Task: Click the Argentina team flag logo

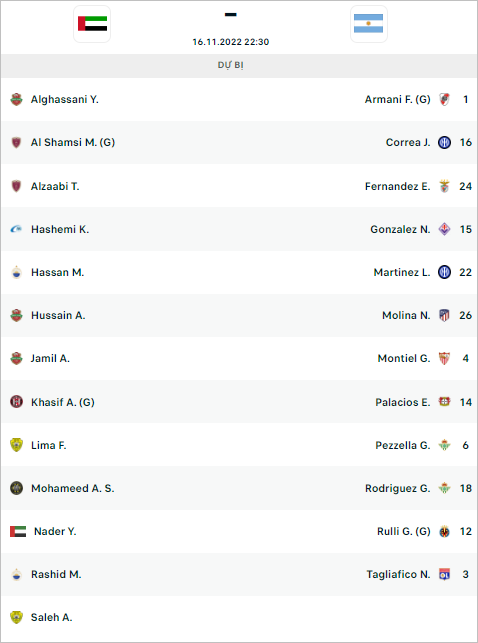Action: pyautogui.click(x=369, y=24)
